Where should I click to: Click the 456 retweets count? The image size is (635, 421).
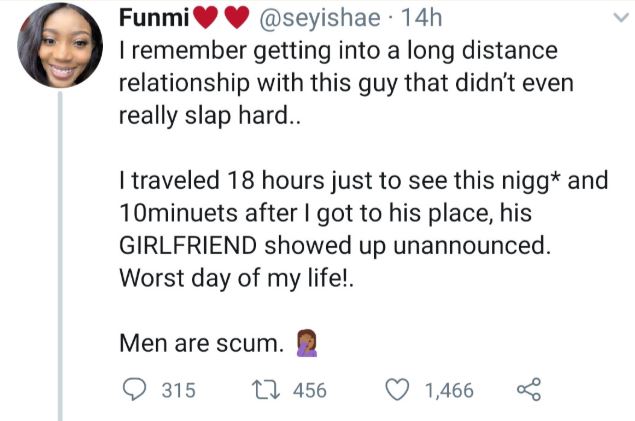(x=309, y=390)
